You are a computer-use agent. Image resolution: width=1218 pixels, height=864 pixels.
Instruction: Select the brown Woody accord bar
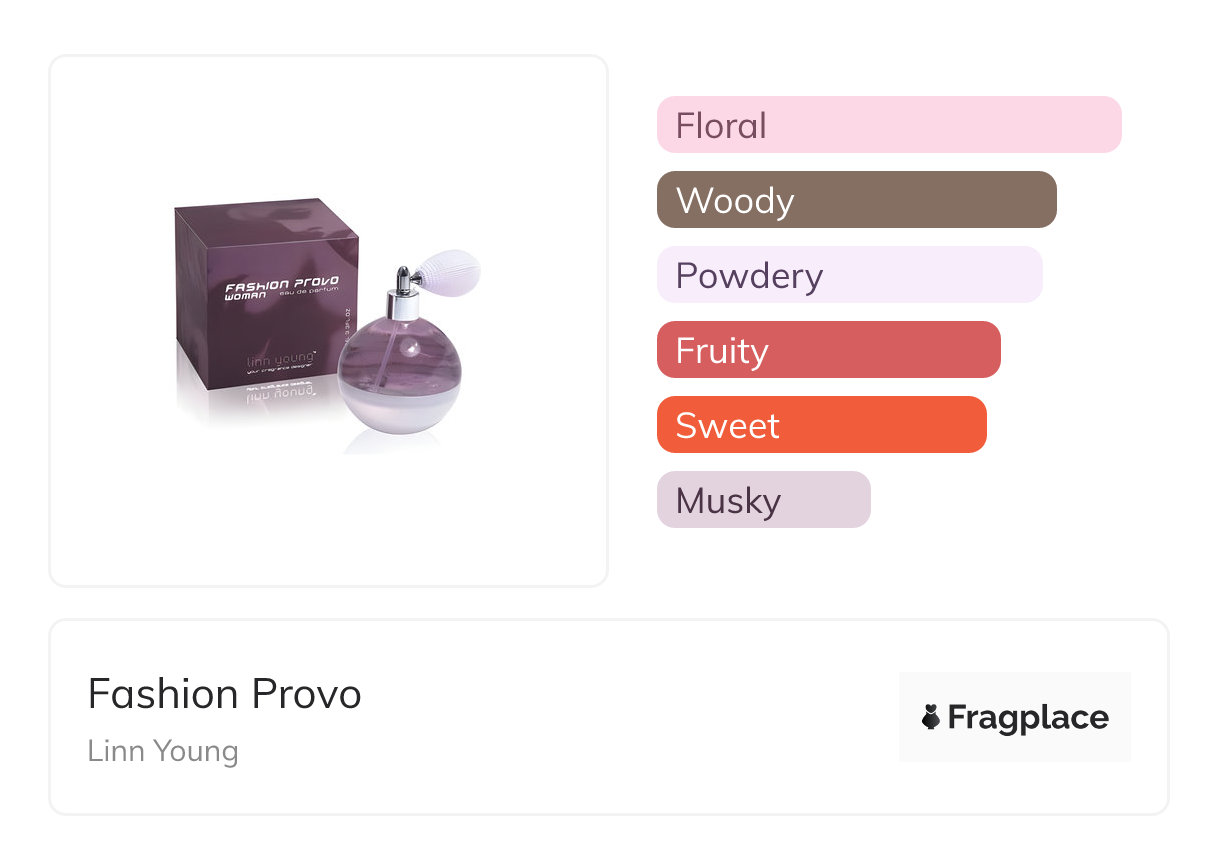(856, 200)
